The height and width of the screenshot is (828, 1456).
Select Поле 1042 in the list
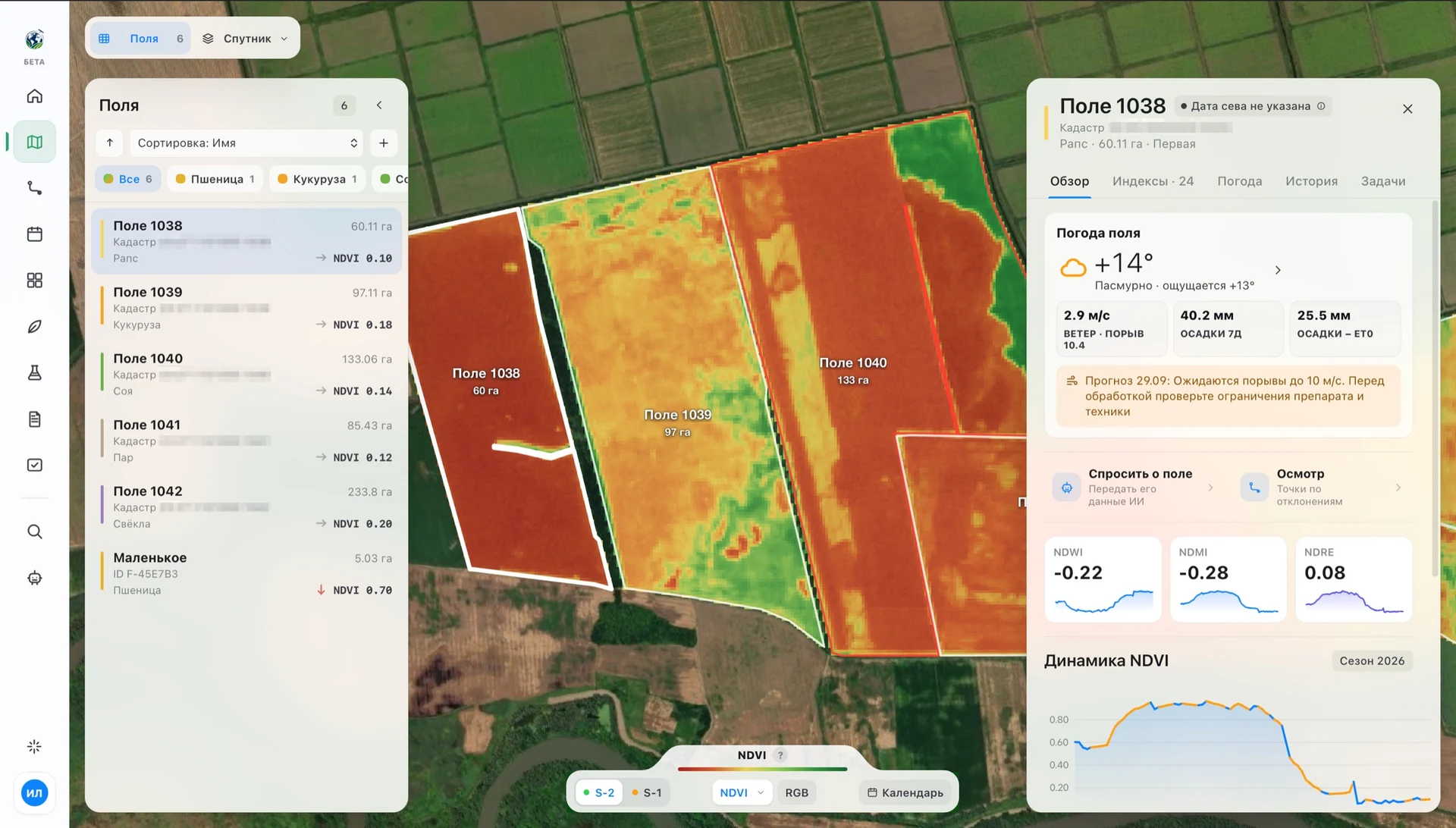[x=246, y=507]
